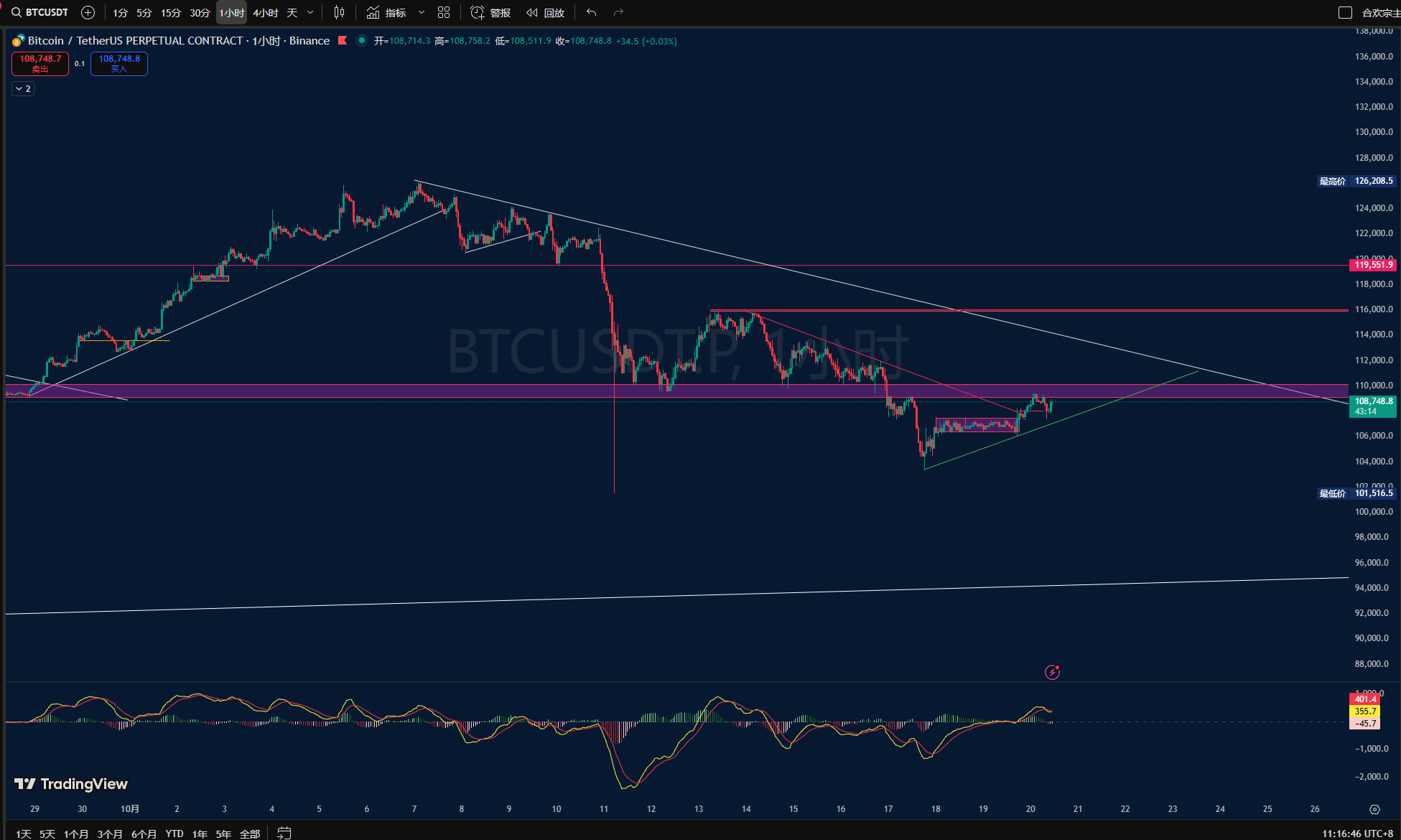Open the candlestick chart type selector
1401x840 pixels.
339,12
